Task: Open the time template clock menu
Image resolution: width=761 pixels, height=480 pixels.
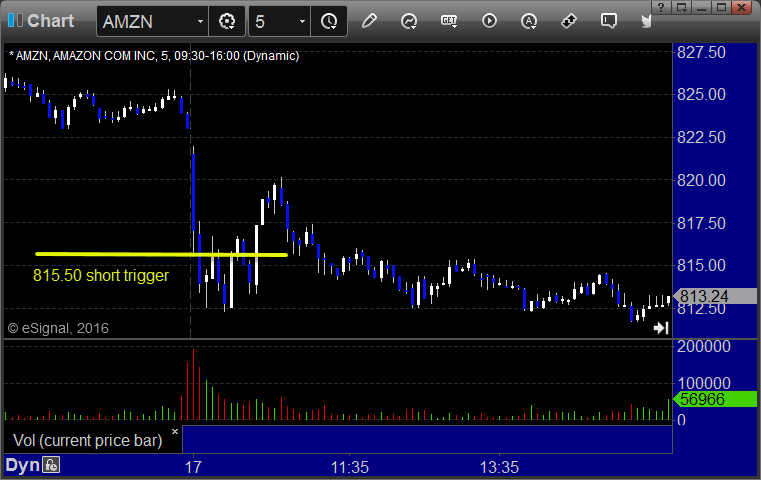Action: pyautogui.click(x=329, y=21)
